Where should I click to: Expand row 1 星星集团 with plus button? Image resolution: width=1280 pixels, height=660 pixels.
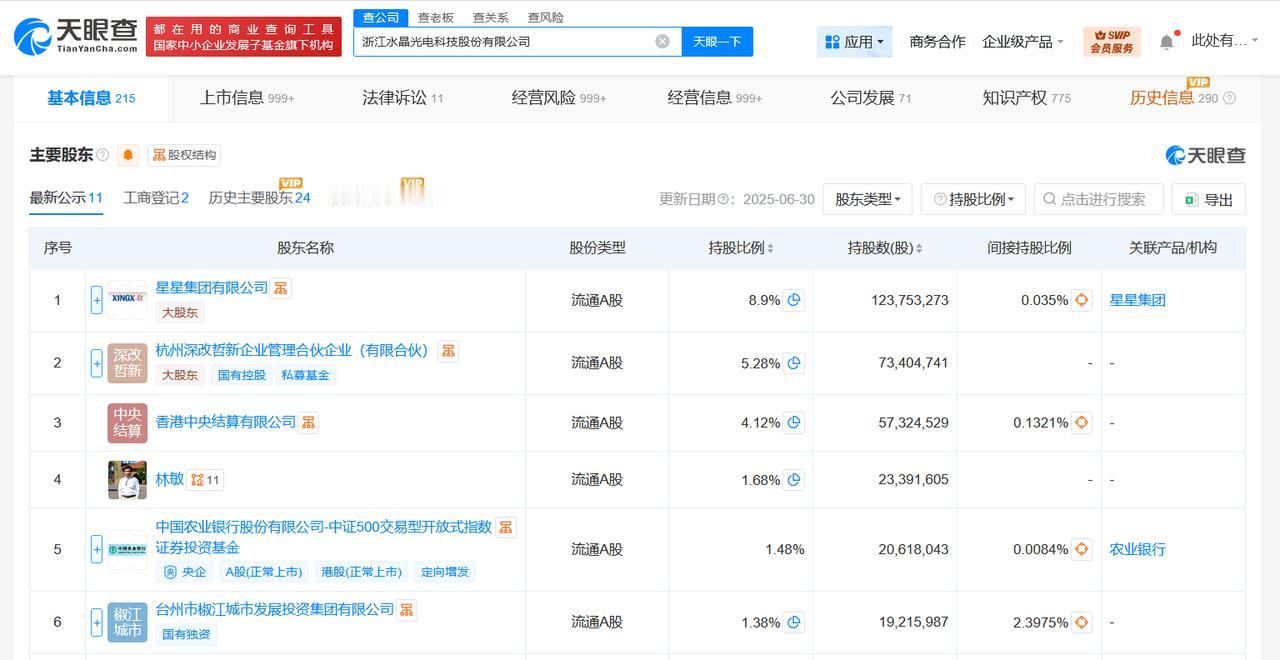pos(97,300)
